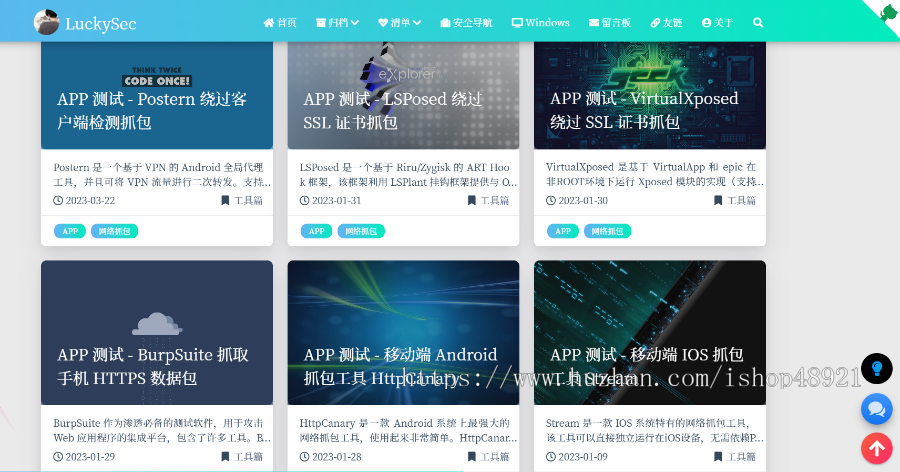Open the LuckySec site title link
Screen dimensions: 900x472
pyautogui.click(x=100, y=24)
